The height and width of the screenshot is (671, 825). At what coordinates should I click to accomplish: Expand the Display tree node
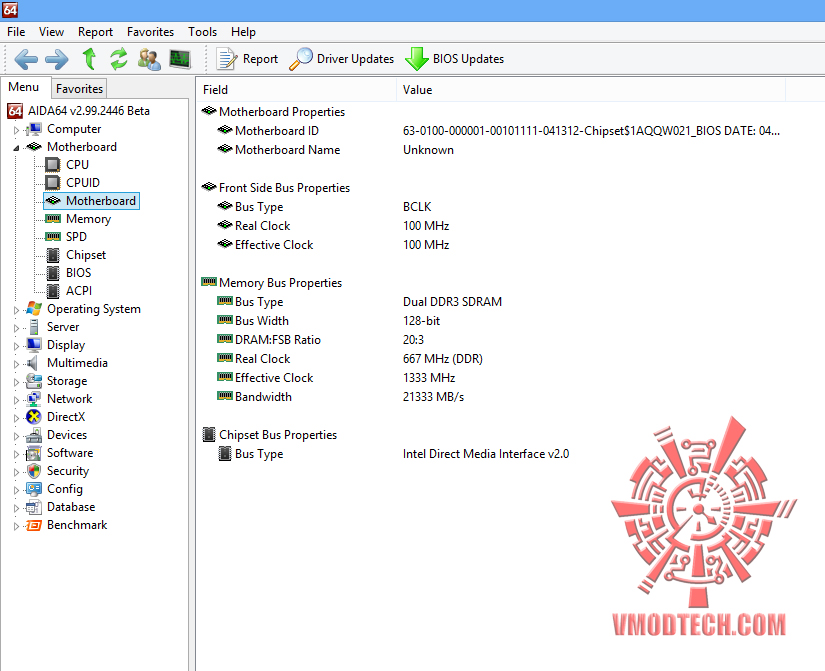16,346
